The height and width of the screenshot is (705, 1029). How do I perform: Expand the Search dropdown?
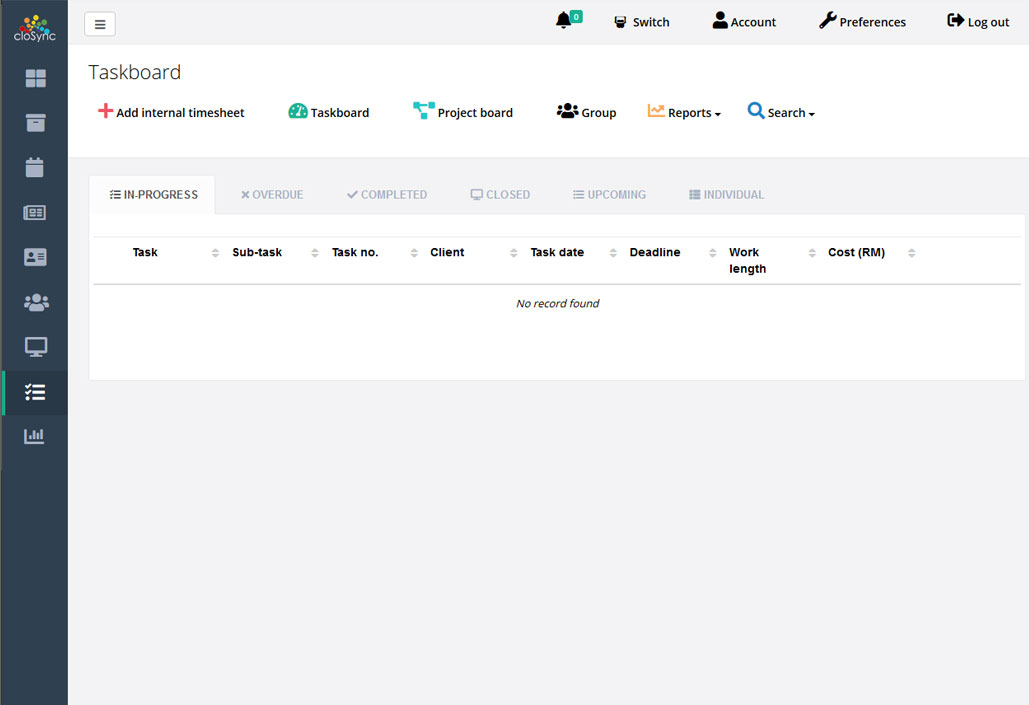tap(781, 113)
